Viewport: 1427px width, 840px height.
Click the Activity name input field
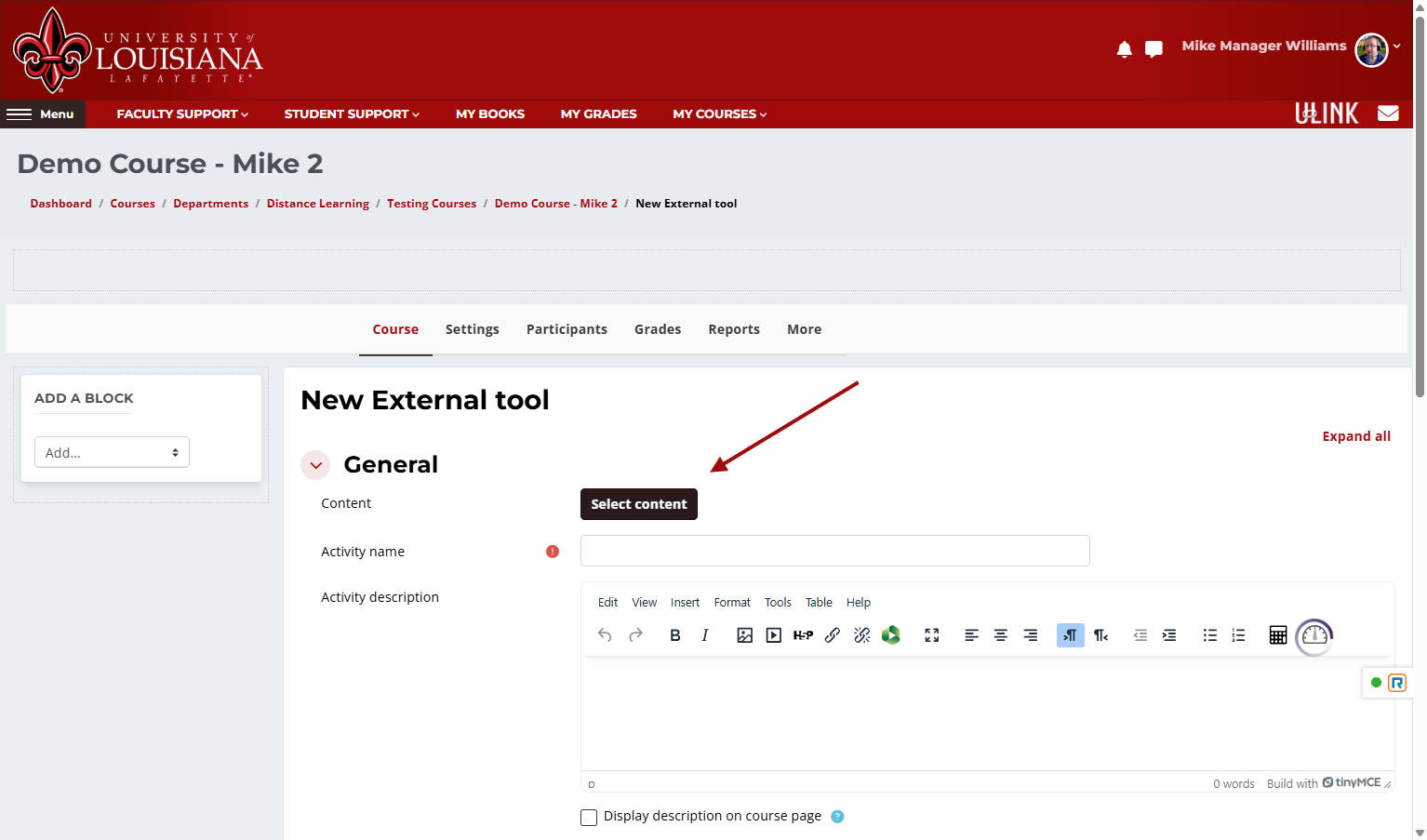coord(835,551)
